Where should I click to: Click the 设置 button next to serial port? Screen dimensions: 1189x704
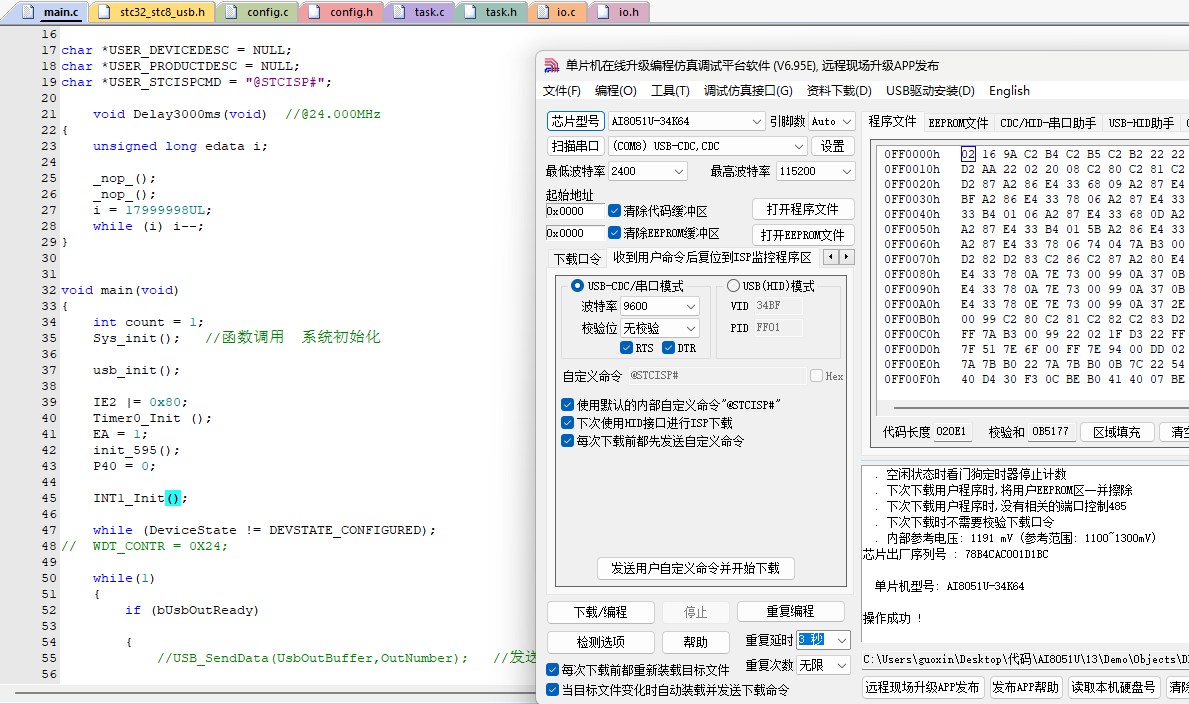832,146
